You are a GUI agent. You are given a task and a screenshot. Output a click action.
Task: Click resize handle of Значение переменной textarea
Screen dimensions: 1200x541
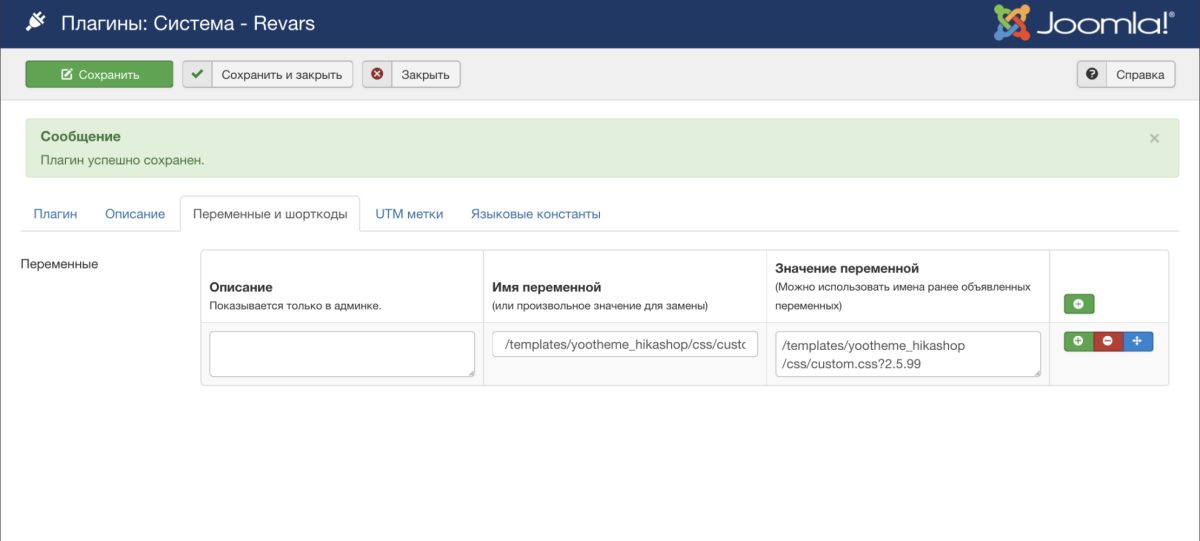click(1036, 373)
